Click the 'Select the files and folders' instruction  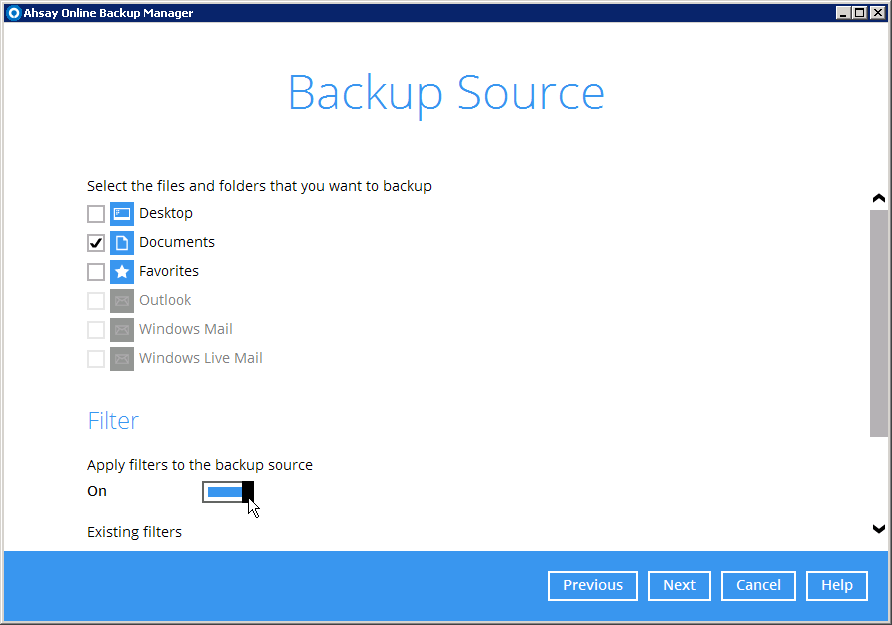[x=259, y=186]
